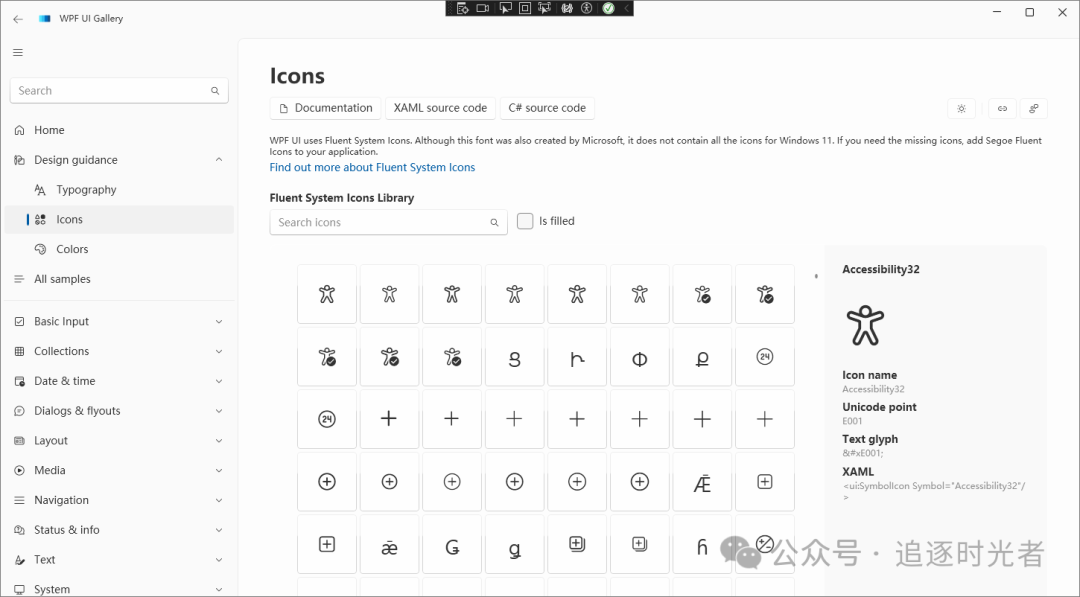Expand the Collections section
1080x597 pixels.
(119, 351)
